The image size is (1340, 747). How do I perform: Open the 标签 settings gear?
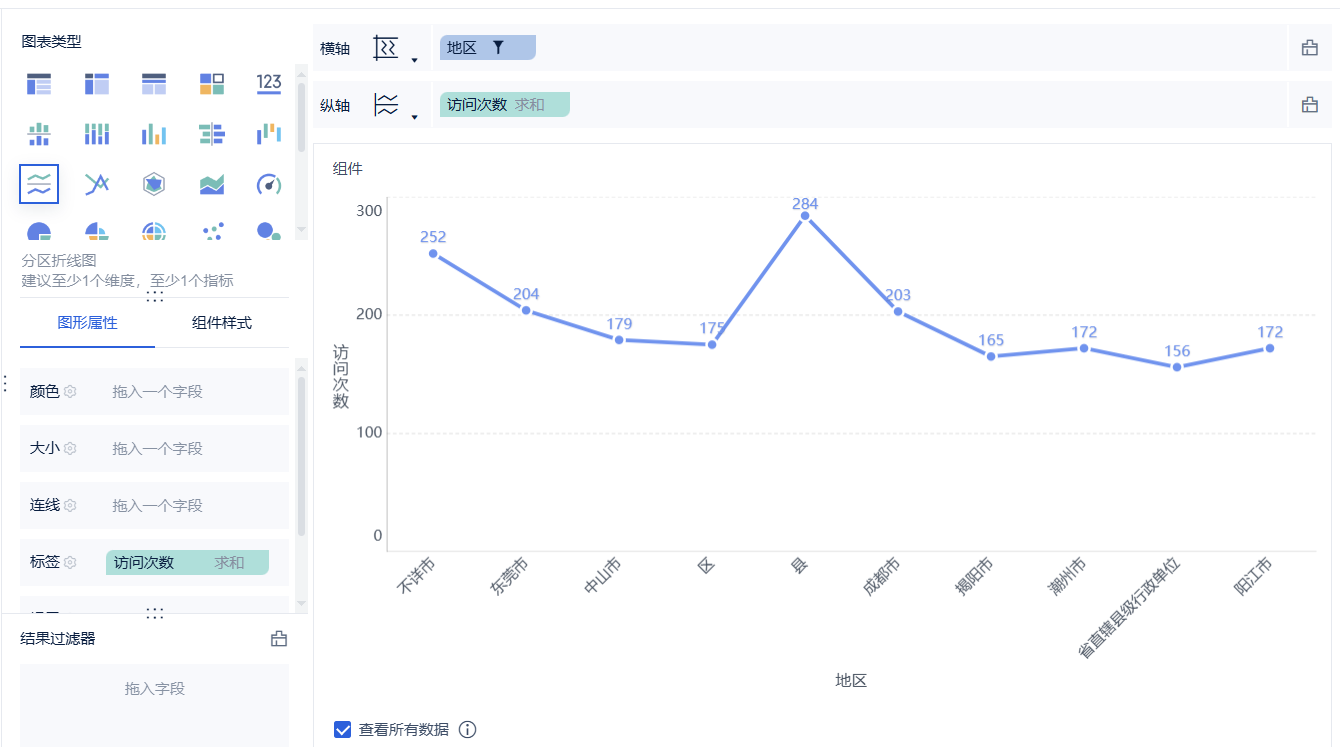click(70, 563)
